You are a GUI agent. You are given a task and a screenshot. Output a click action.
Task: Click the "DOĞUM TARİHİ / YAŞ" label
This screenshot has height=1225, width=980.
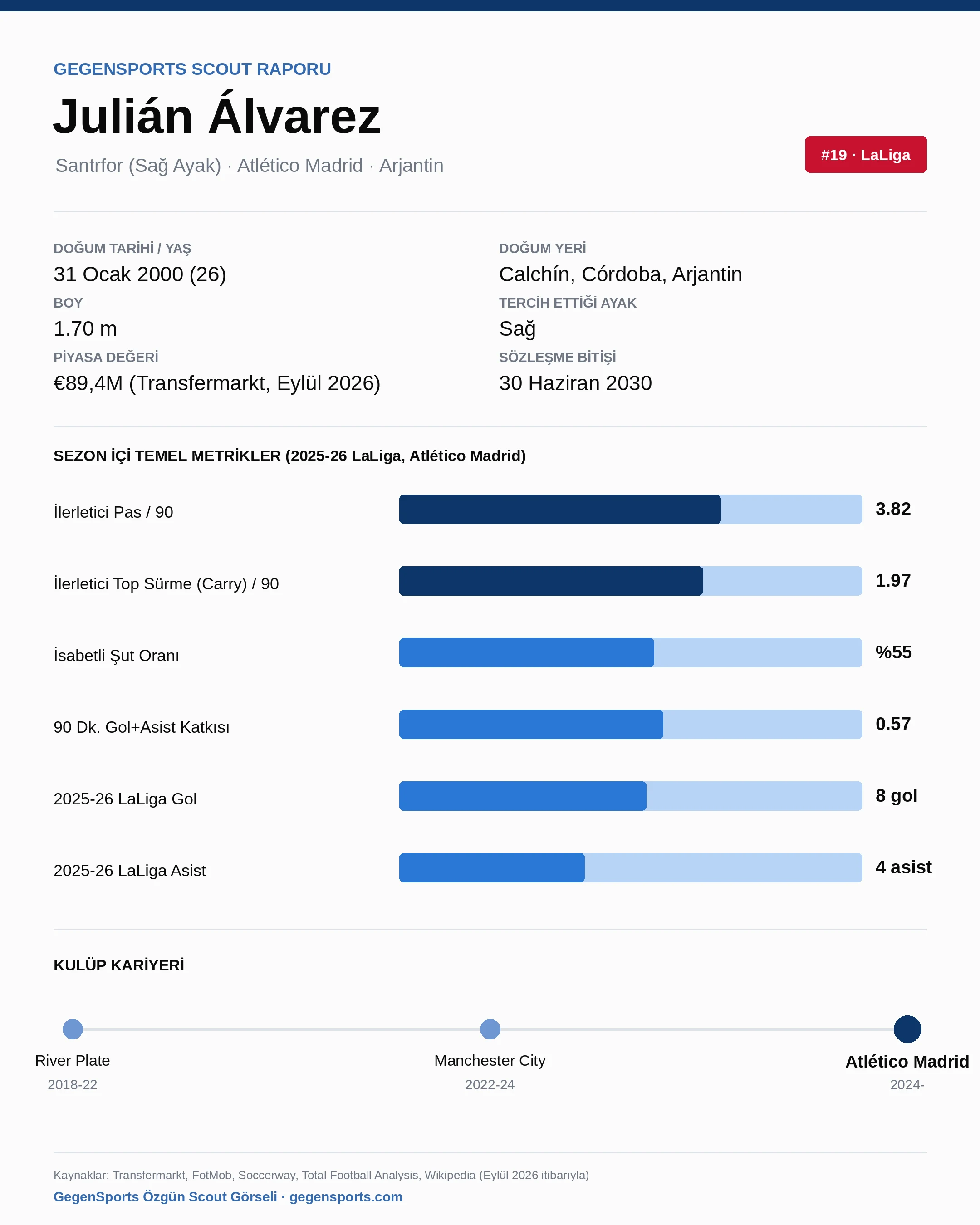pos(122,248)
